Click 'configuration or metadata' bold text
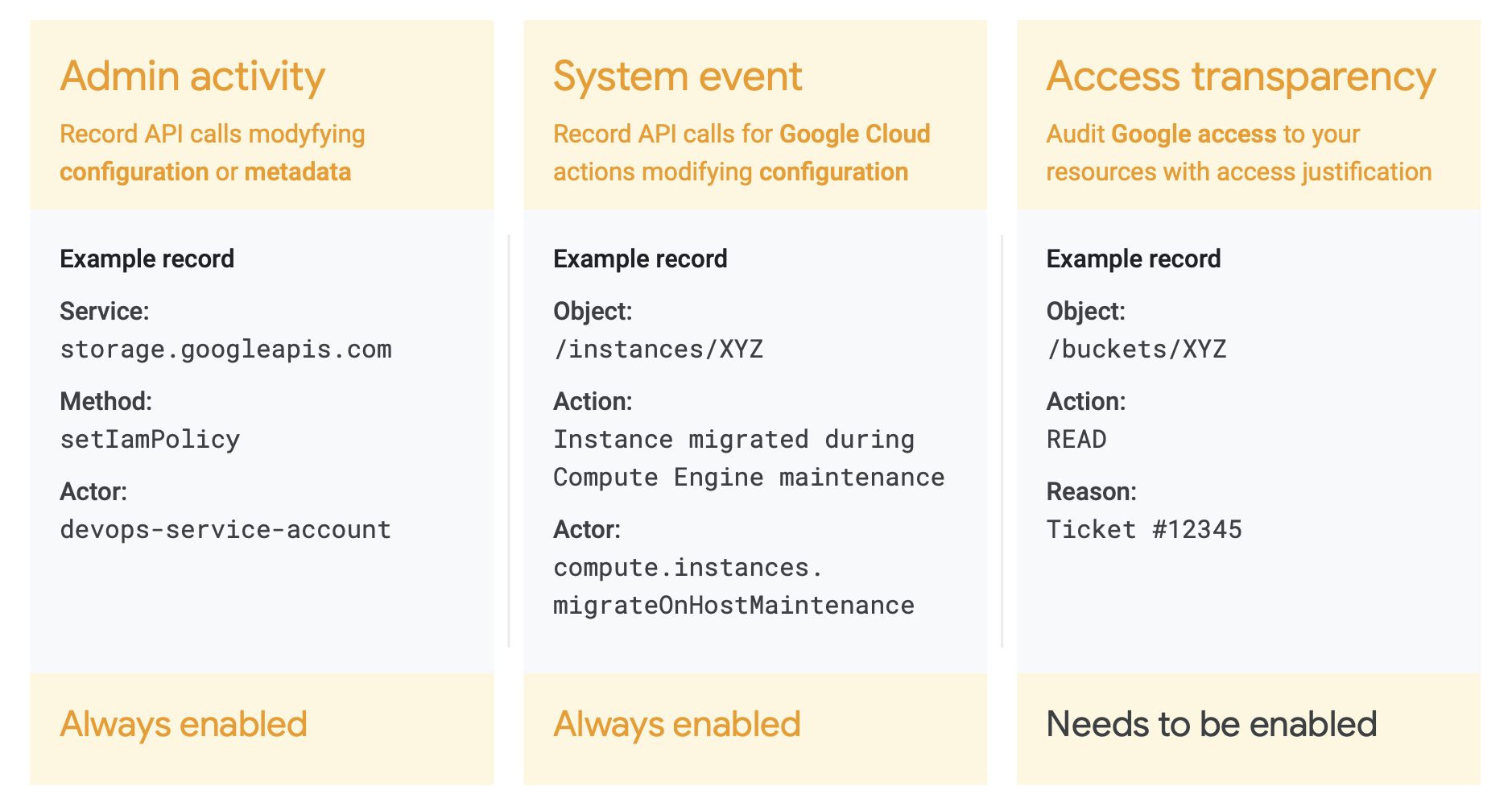Image resolution: width=1512 pixels, height=807 pixels. point(205,172)
